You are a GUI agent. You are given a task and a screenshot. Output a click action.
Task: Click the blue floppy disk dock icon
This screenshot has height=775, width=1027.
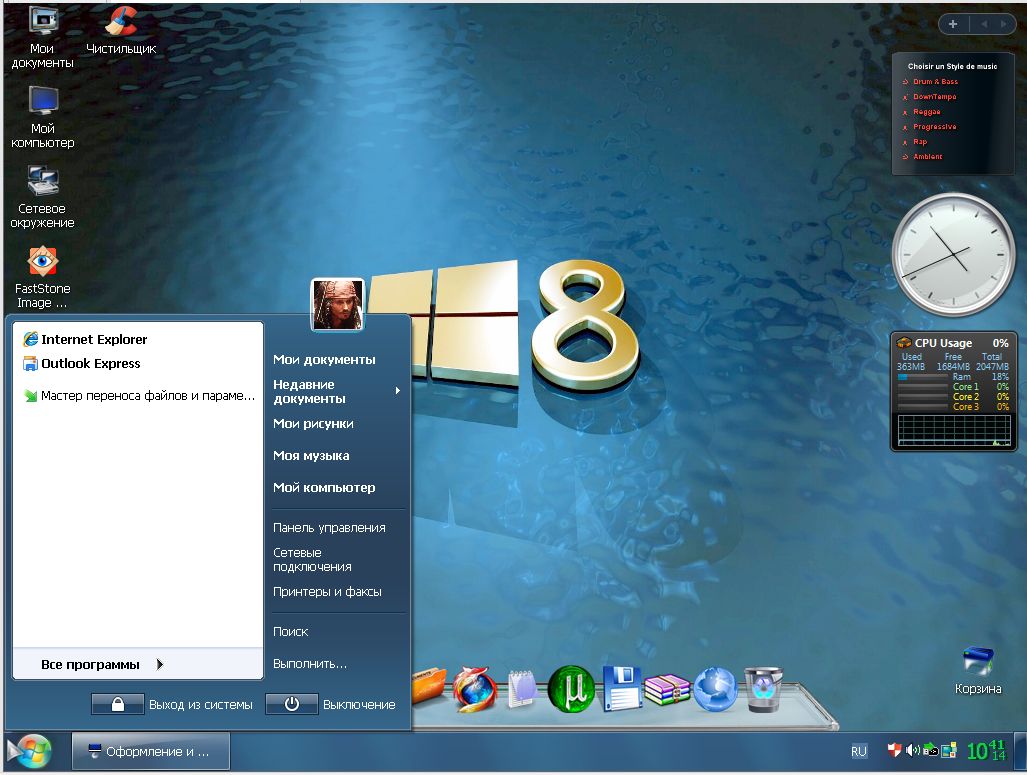pos(621,688)
